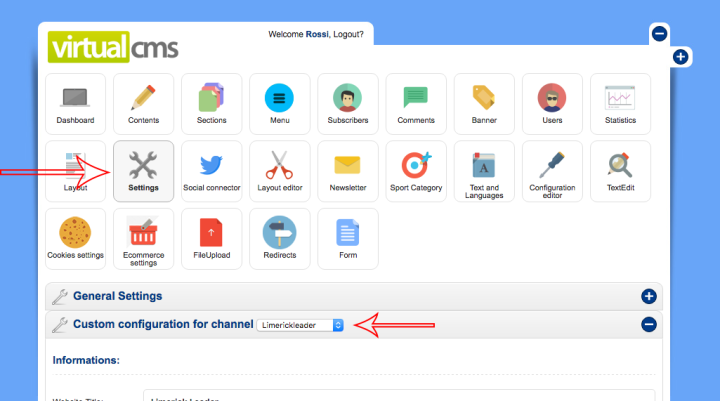
Task: Expand the General Settings section
Action: coord(648,296)
